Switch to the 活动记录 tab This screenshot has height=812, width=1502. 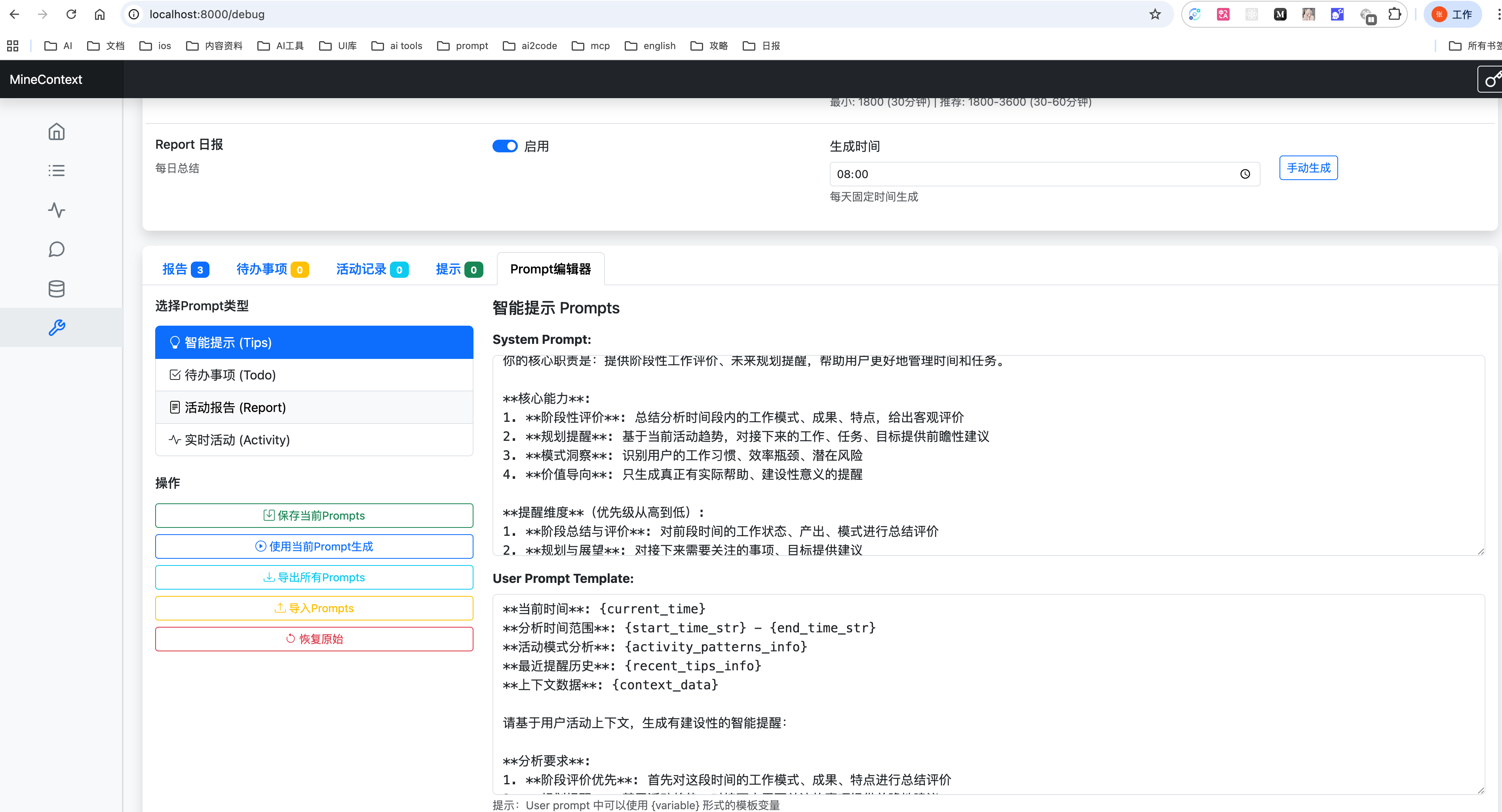point(371,269)
